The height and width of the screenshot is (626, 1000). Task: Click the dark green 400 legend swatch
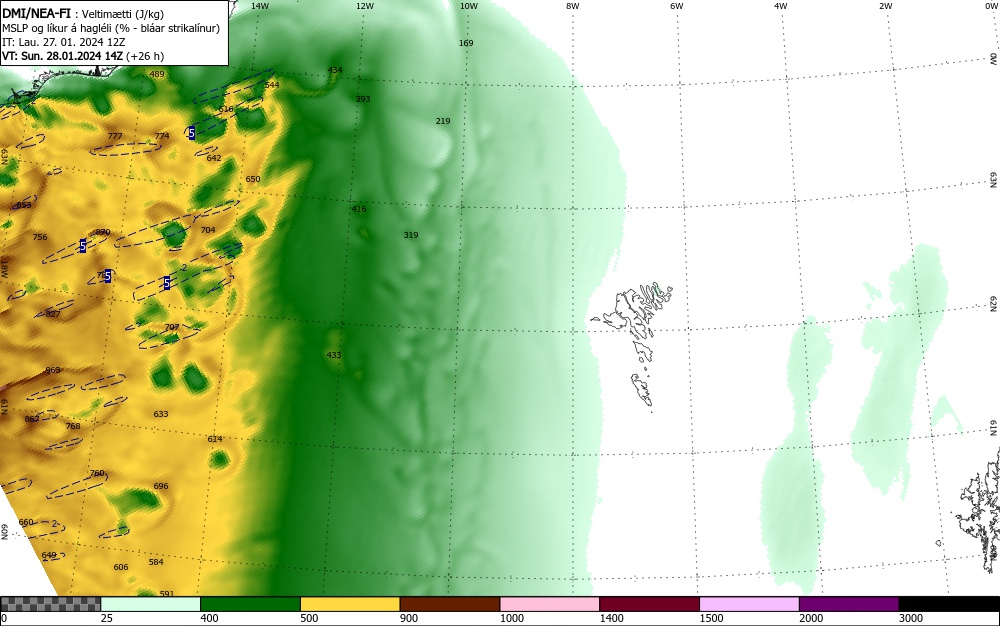tap(250, 604)
